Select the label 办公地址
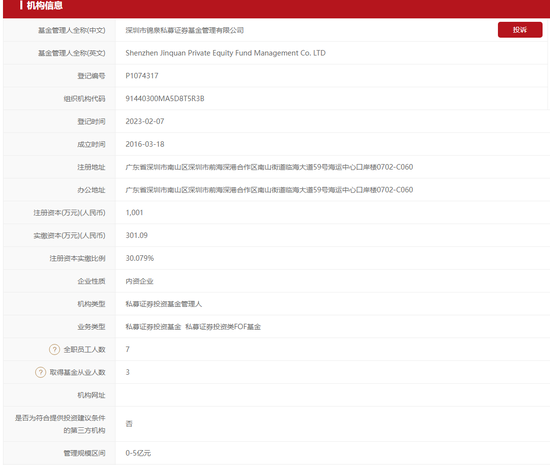Image resolution: width=550 pixels, height=465 pixels. 91,190
